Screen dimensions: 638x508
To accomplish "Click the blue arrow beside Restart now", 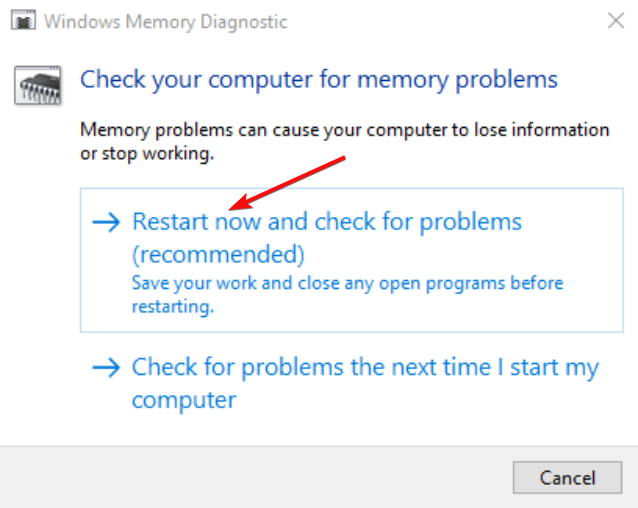I will (x=105, y=222).
